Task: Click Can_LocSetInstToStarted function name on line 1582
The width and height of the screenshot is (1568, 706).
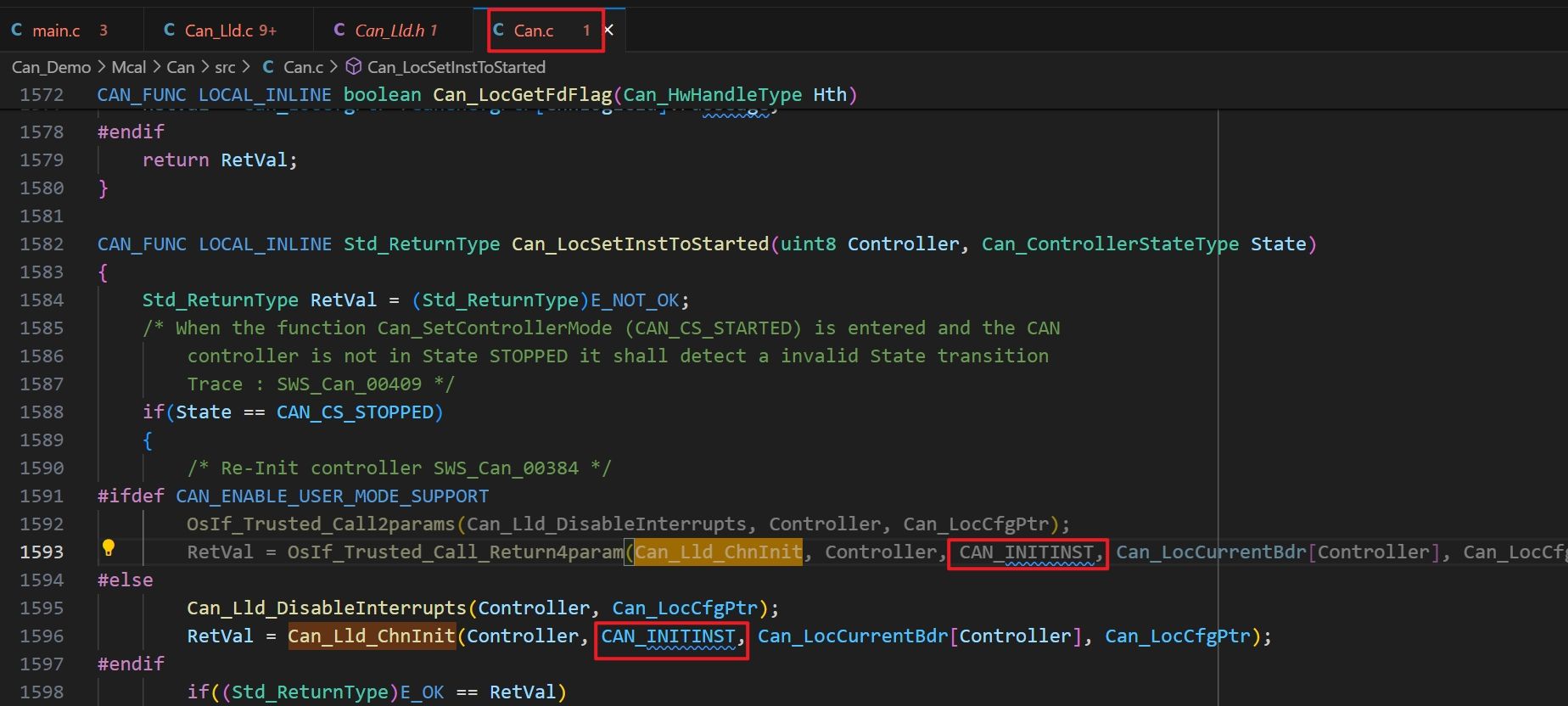Action: coord(640,244)
